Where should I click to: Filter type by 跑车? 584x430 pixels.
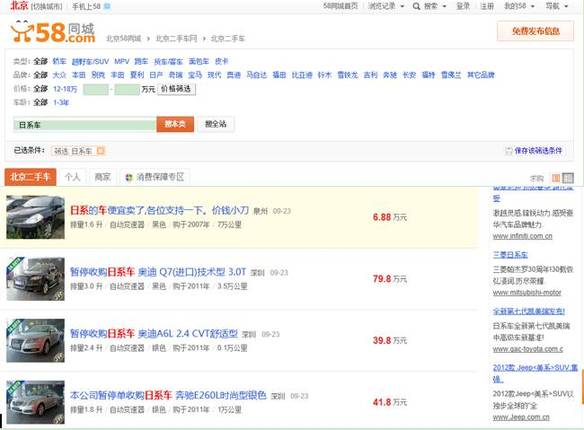pyautogui.click(x=141, y=61)
